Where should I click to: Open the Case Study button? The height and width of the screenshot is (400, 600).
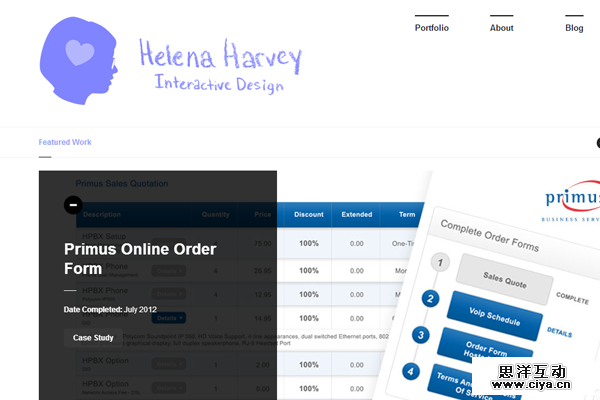(93, 338)
